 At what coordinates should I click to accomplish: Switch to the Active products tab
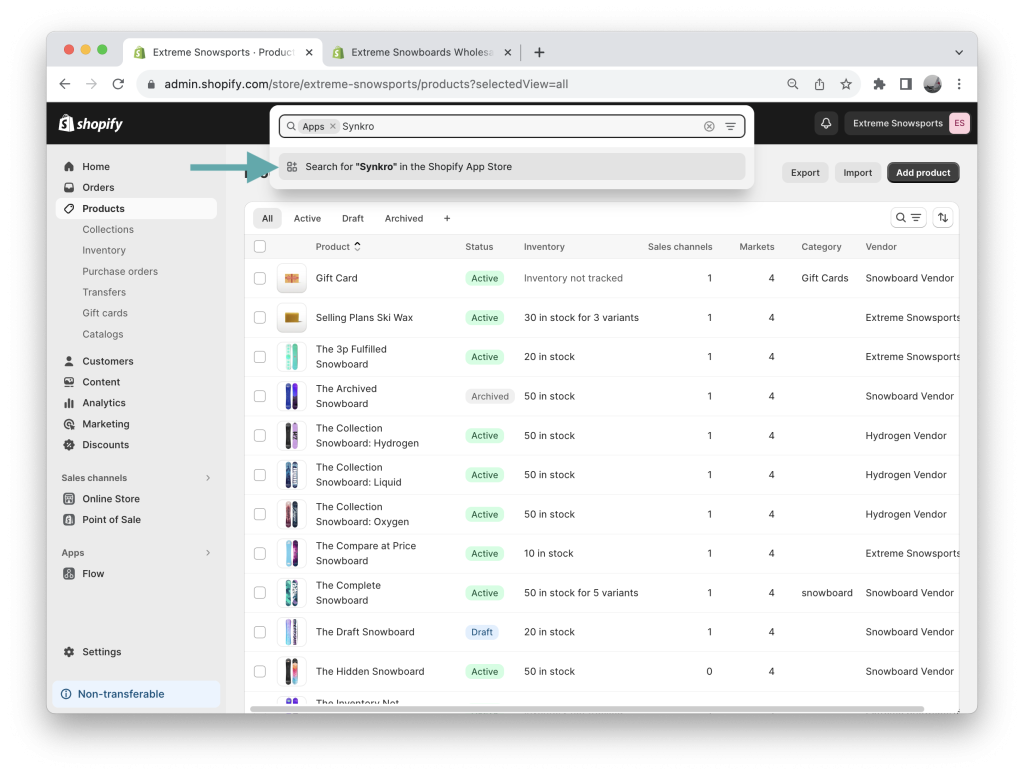click(307, 218)
